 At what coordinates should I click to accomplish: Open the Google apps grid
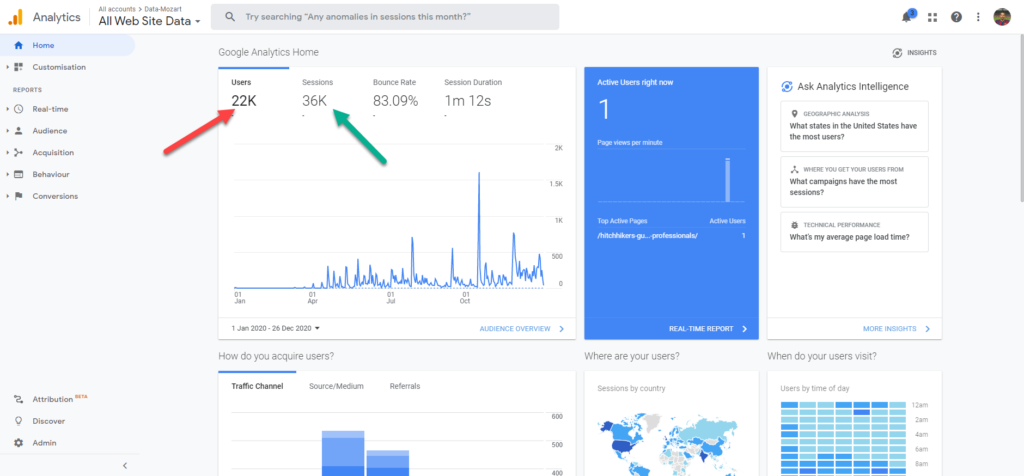[932, 18]
